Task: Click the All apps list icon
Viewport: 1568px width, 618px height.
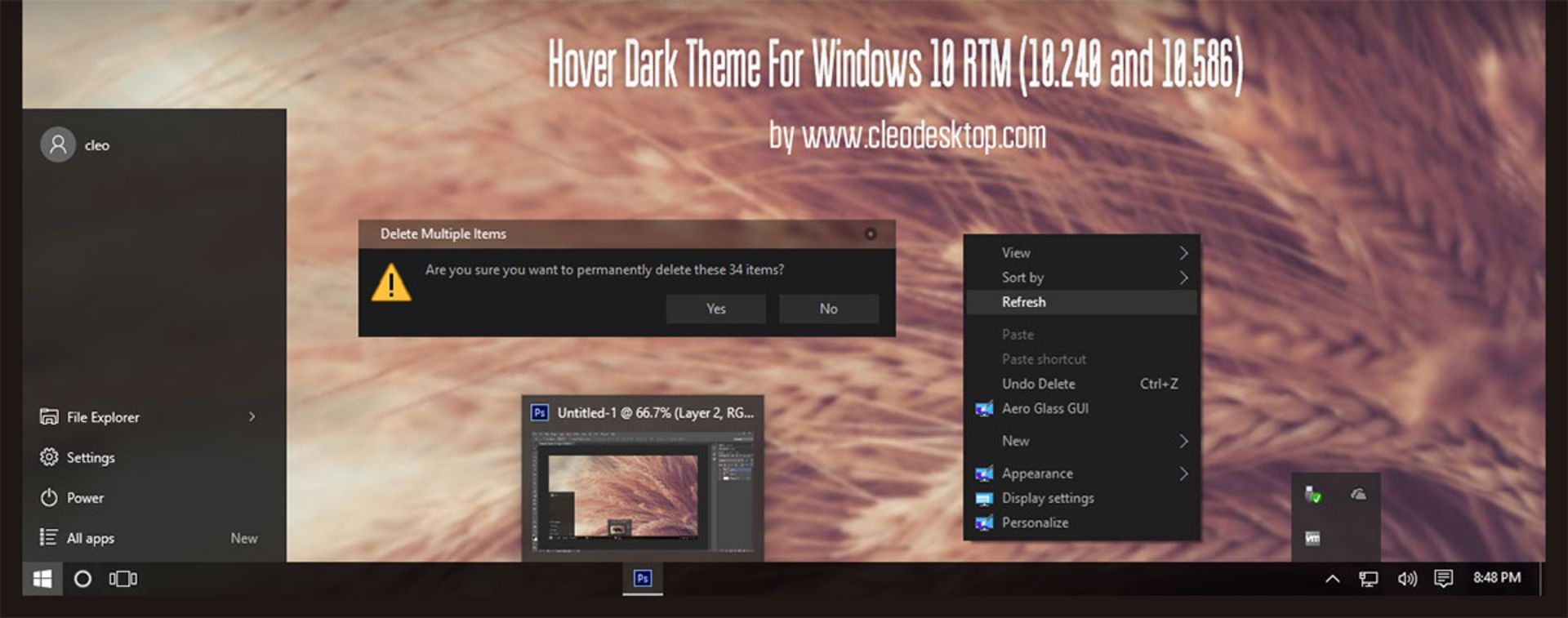Action: tap(49, 537)
